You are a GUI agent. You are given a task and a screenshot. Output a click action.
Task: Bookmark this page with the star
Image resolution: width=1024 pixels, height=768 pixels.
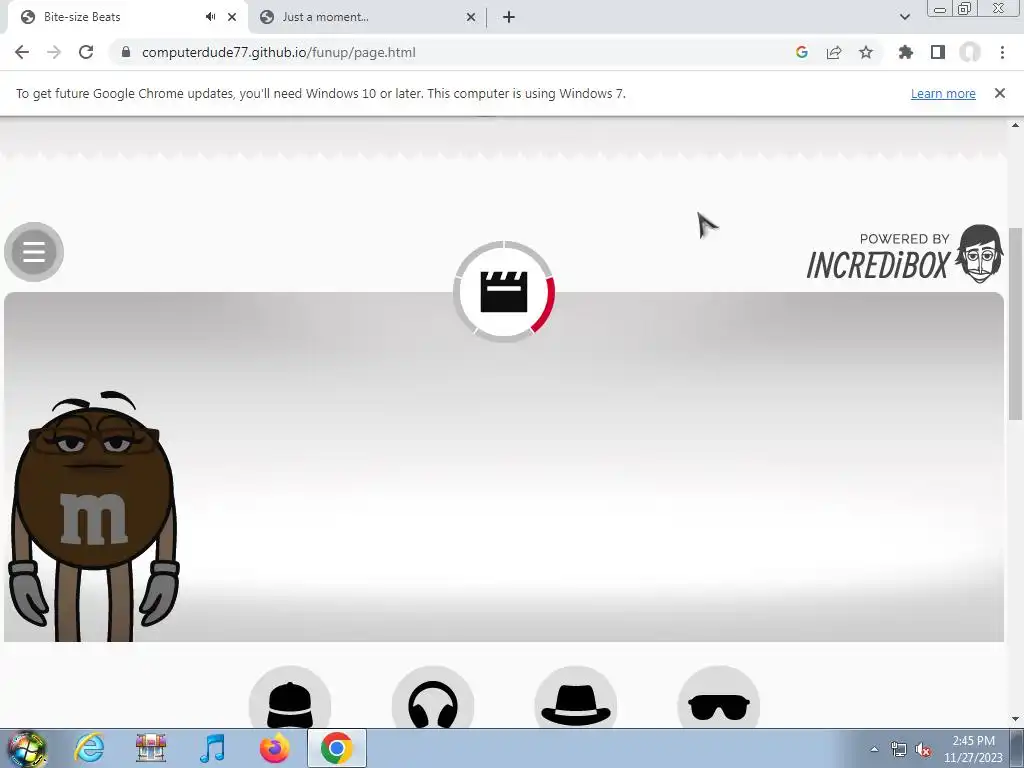(866, 52)
